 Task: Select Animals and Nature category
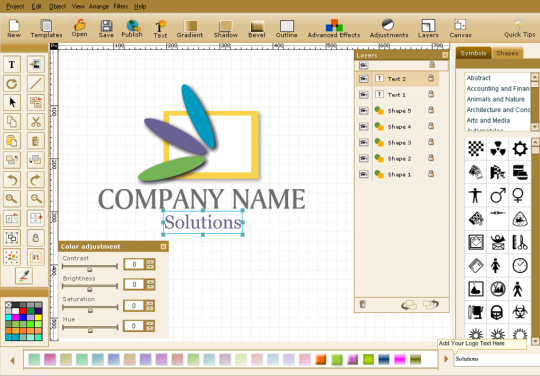(495, 99)
